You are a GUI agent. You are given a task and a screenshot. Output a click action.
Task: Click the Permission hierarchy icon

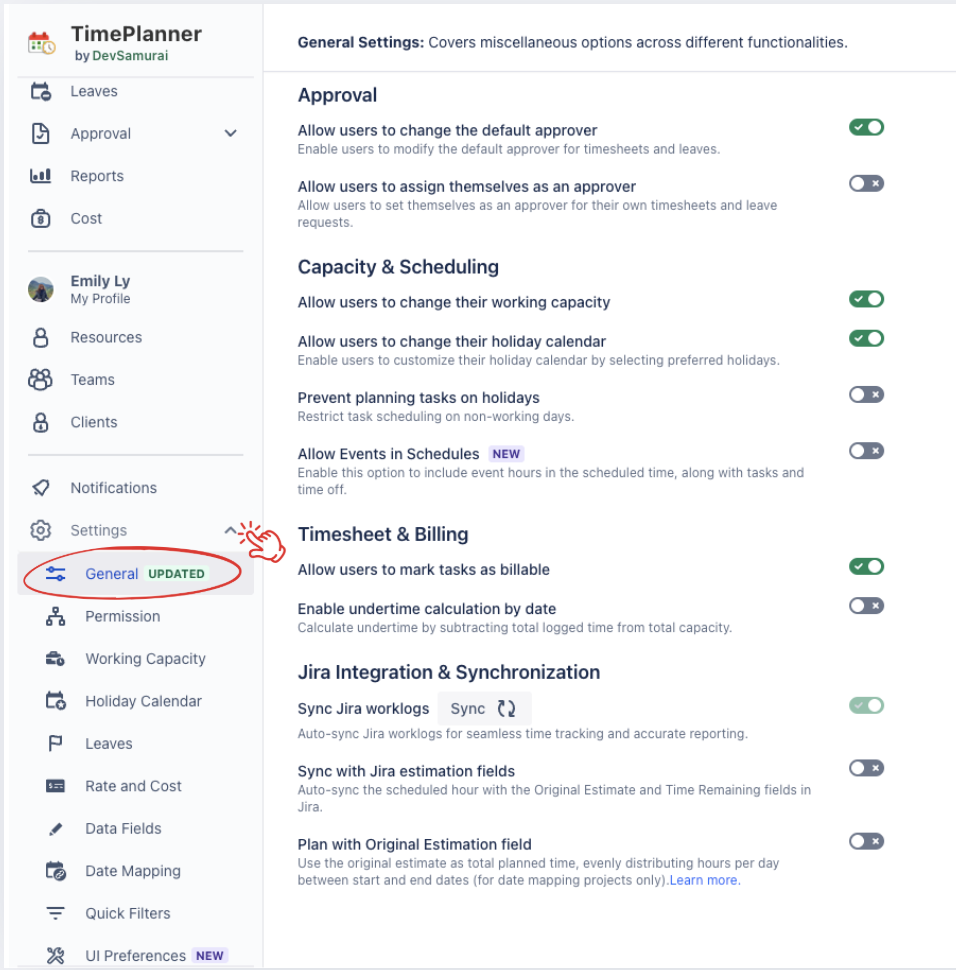(x=55, y=617)
